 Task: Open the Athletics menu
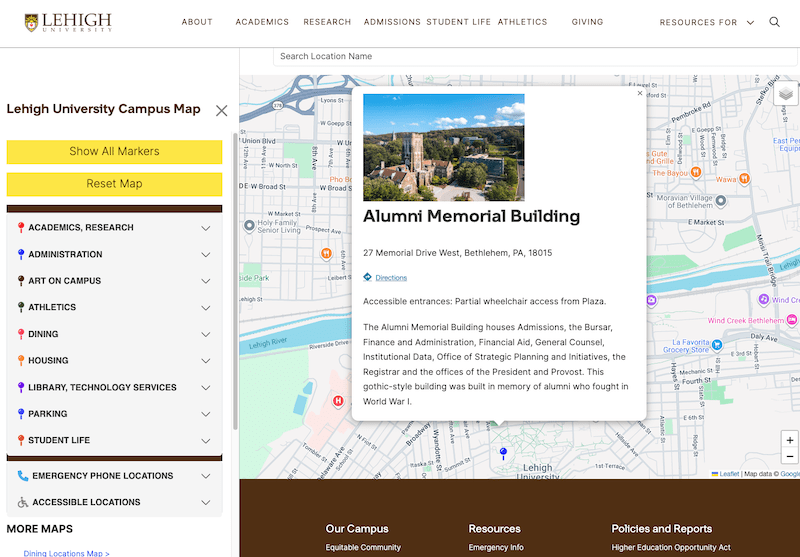click(522, 22)
